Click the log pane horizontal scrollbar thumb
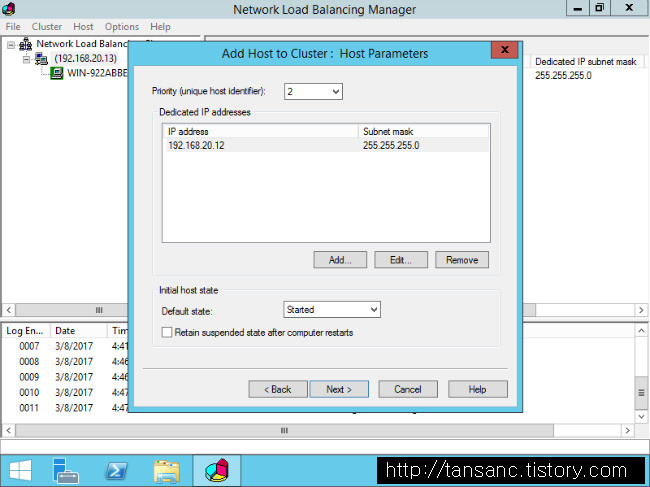This screenshot has width=650, height=487. coord(284,431)
